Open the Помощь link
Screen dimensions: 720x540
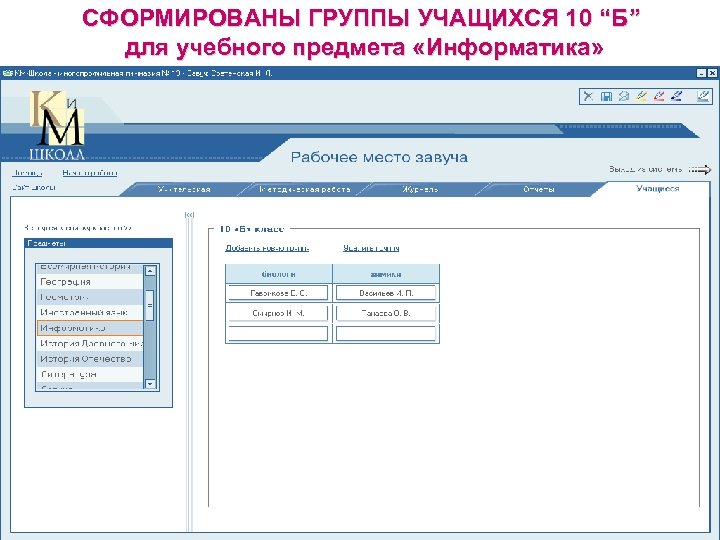27,173
